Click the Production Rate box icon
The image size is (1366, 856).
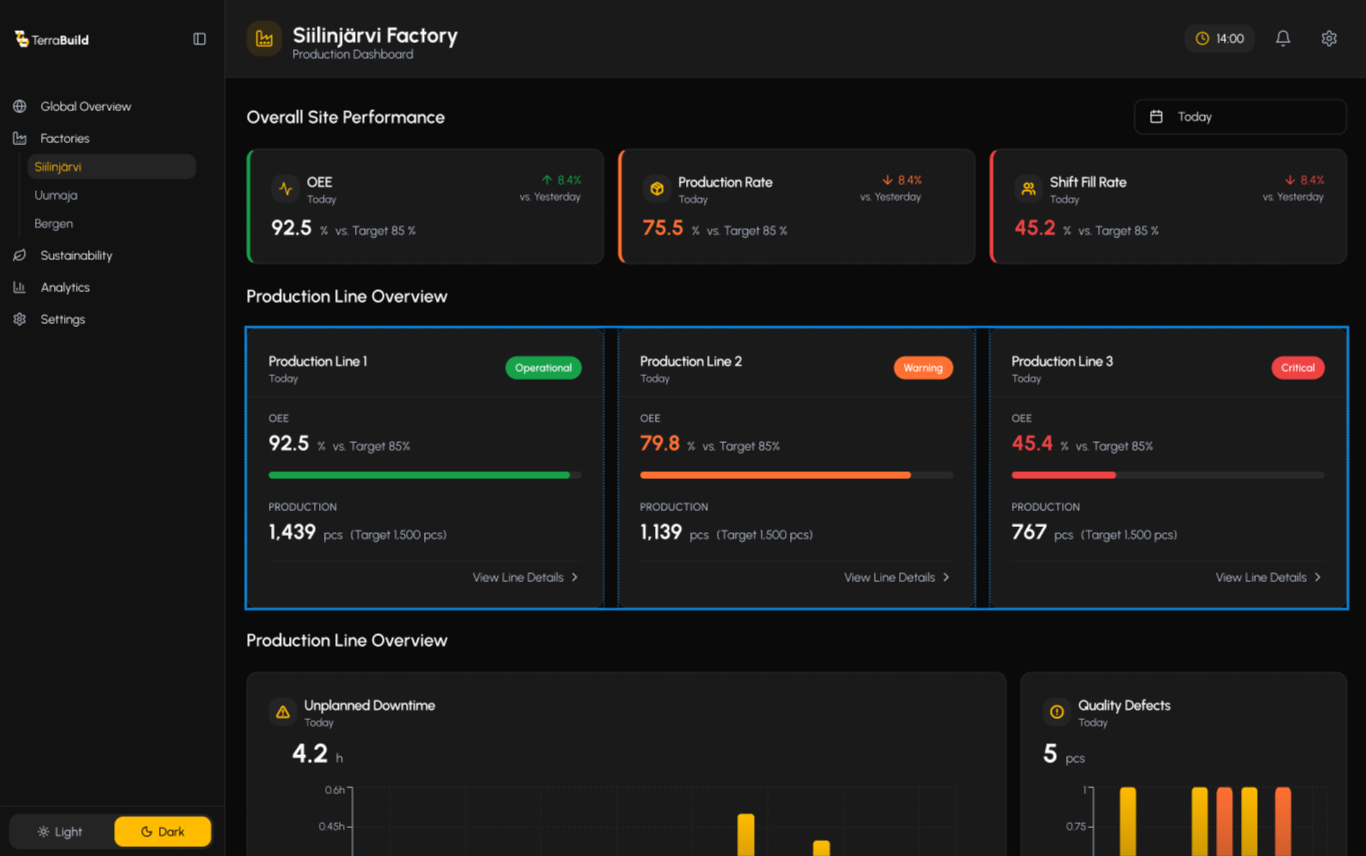coord(657,189)
